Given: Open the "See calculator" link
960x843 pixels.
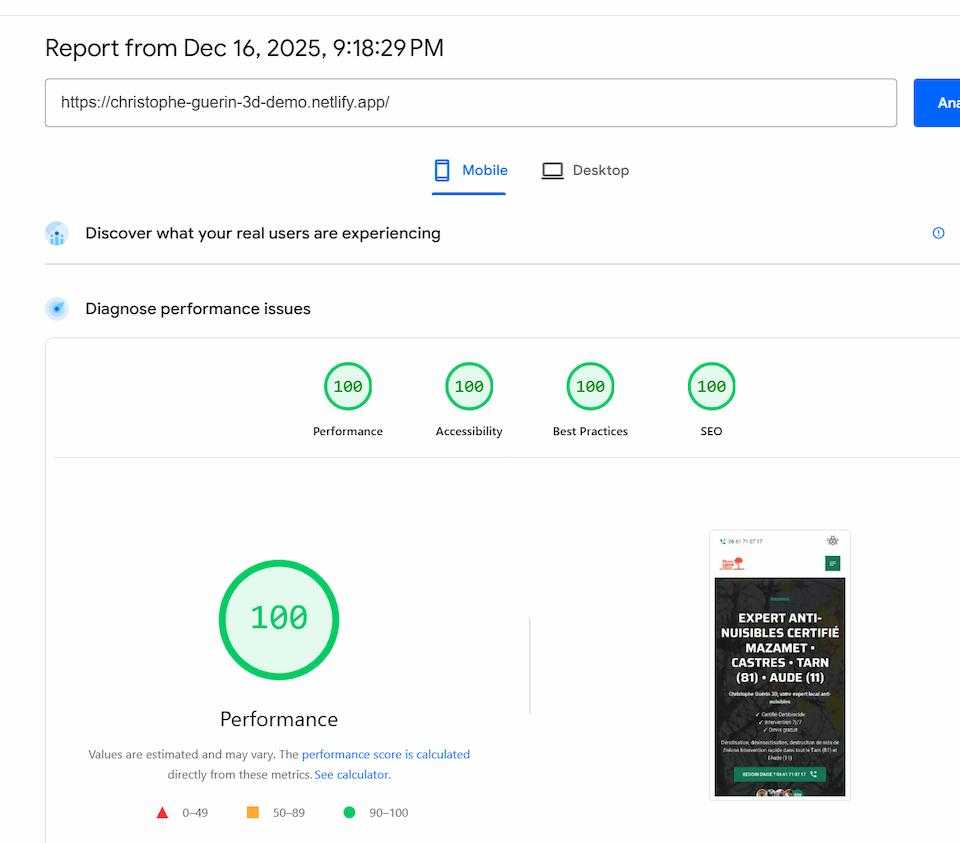Looking at the screenshot, I should click(x=351, y=775).
